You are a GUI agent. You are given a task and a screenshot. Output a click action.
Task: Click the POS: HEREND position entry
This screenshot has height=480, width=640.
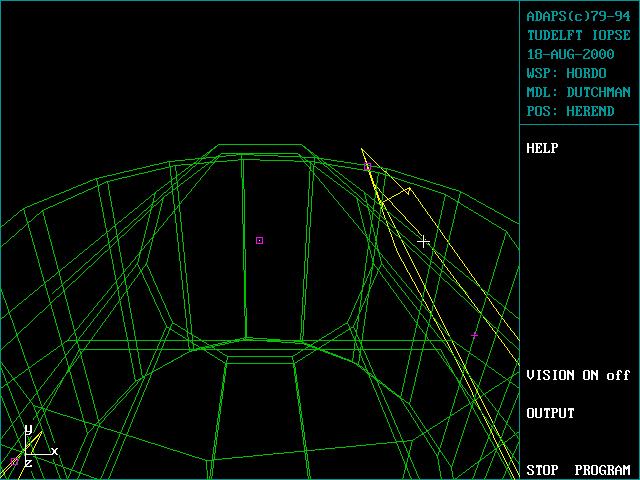click(570, 111)
